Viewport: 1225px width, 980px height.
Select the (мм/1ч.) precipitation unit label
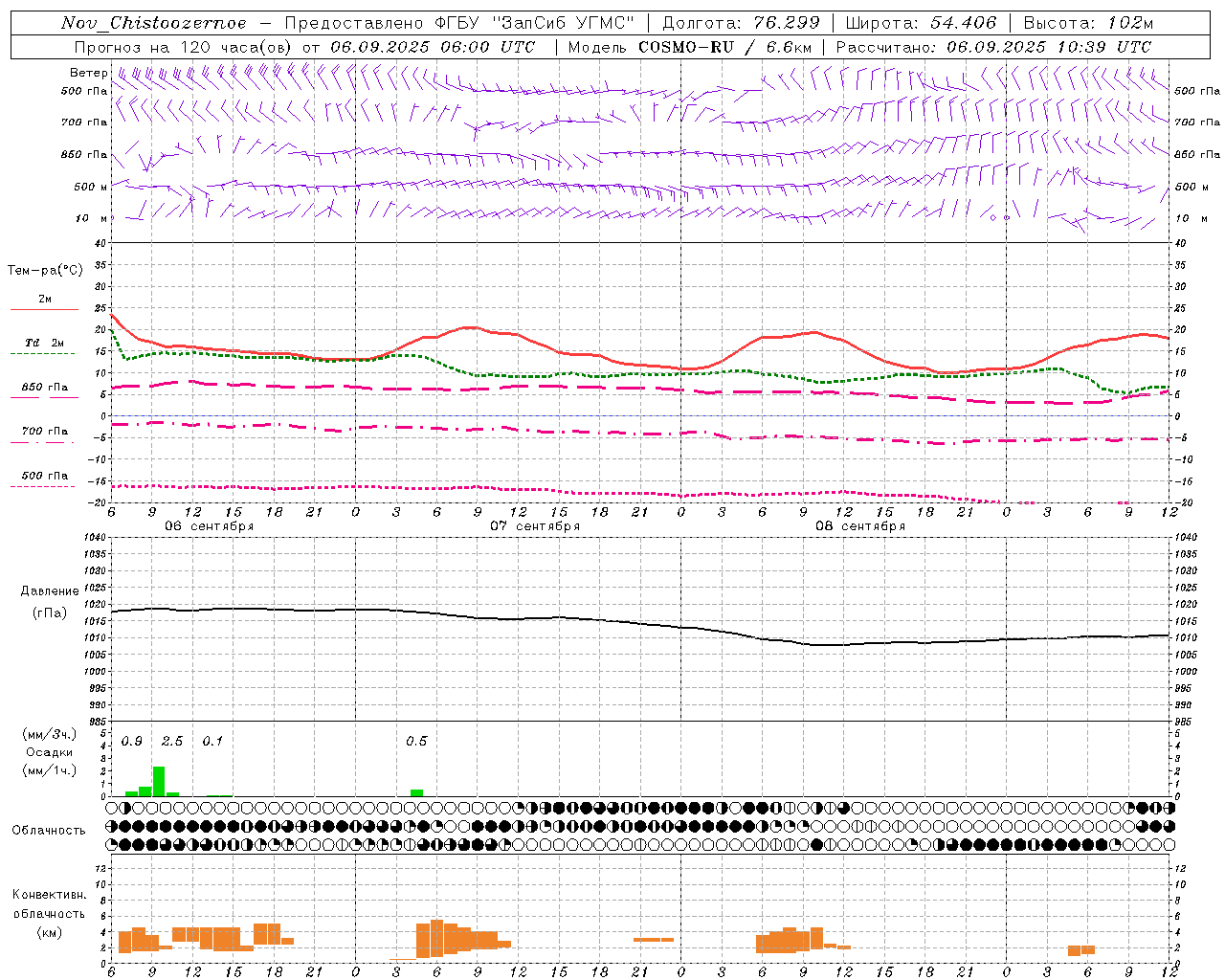[x=50, y=770]
